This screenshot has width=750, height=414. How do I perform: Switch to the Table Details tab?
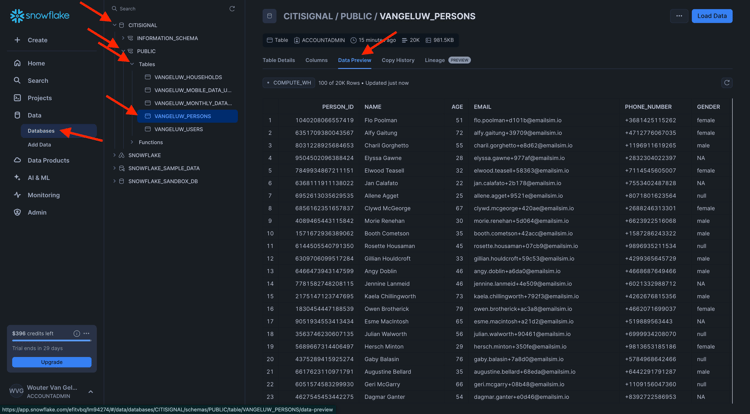tap(279, 60)
